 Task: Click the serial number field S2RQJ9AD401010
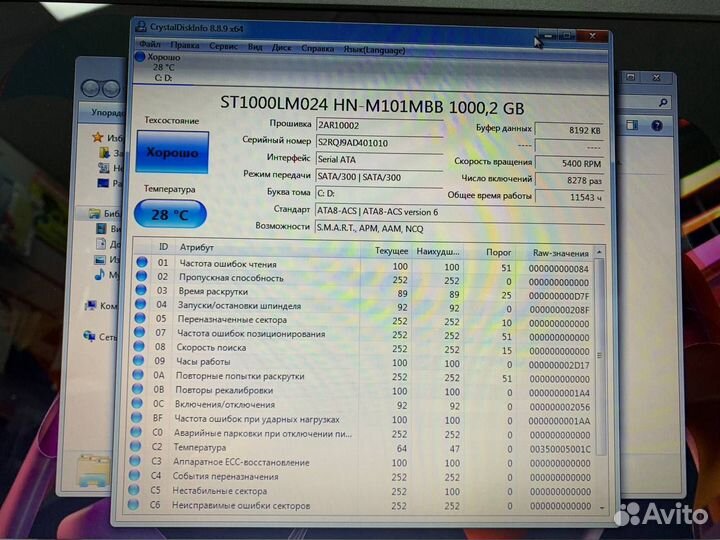pos(379,143)
